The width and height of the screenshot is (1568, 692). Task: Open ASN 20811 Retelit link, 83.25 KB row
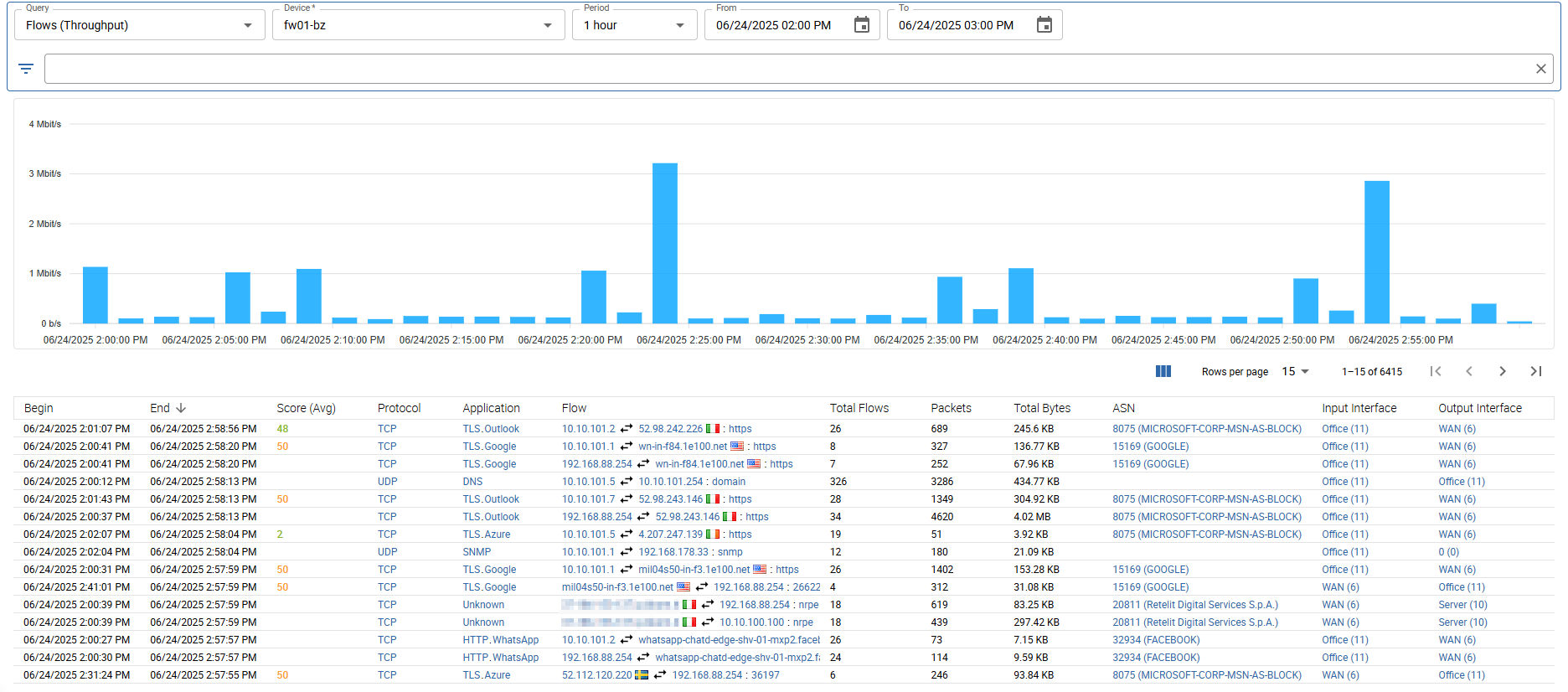pyautogui.click(x=1194, y=605)
